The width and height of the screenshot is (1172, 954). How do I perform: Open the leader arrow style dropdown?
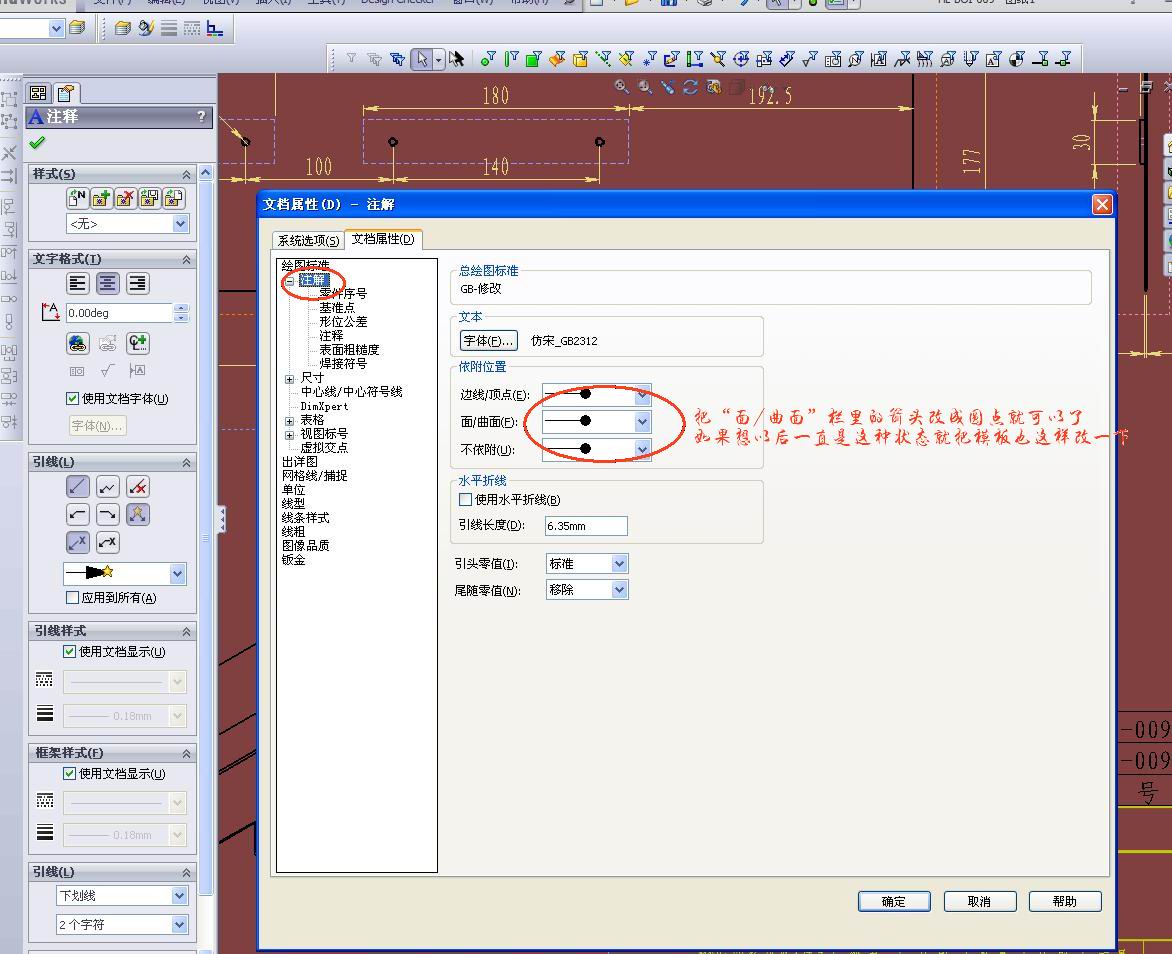tap(178, 573)
